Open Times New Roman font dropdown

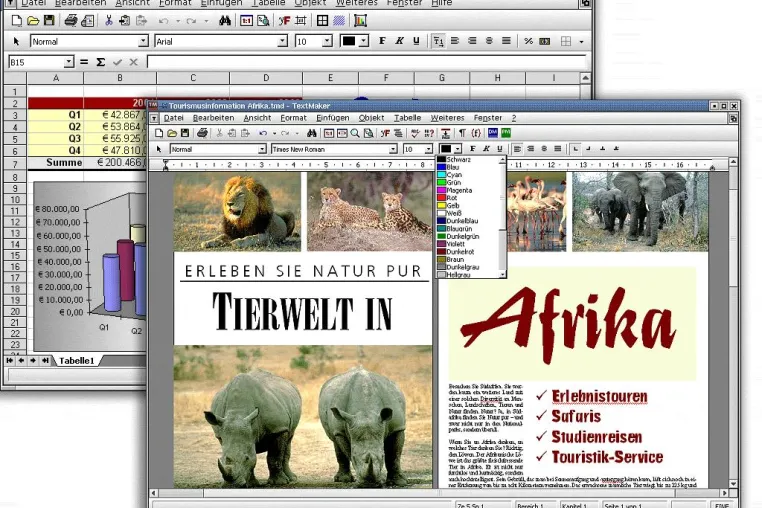pos(393,149)
